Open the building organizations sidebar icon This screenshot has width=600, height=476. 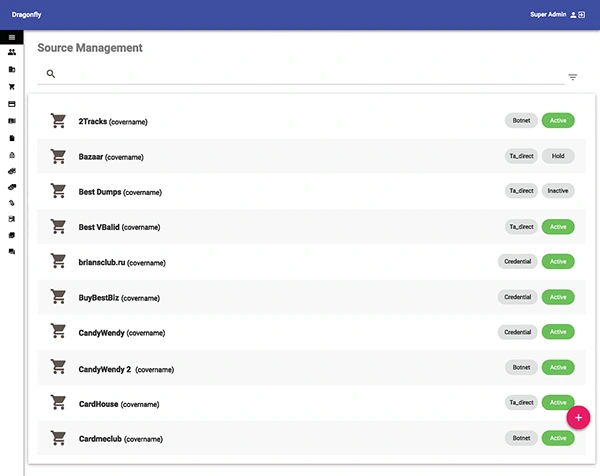pos(12,69)
